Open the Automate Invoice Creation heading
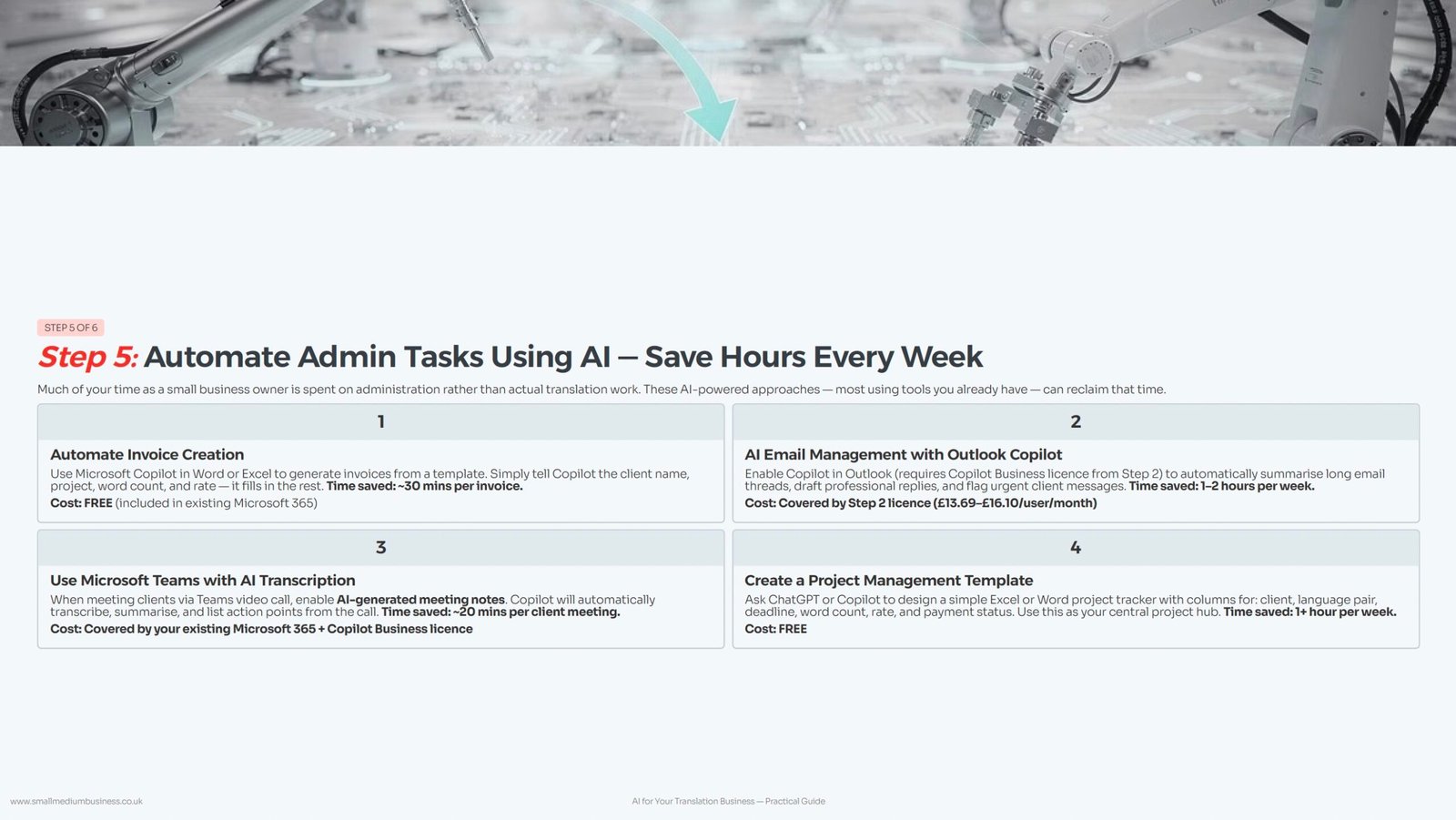The height and width of the screenshot is (820, 1456). (147, 455)
